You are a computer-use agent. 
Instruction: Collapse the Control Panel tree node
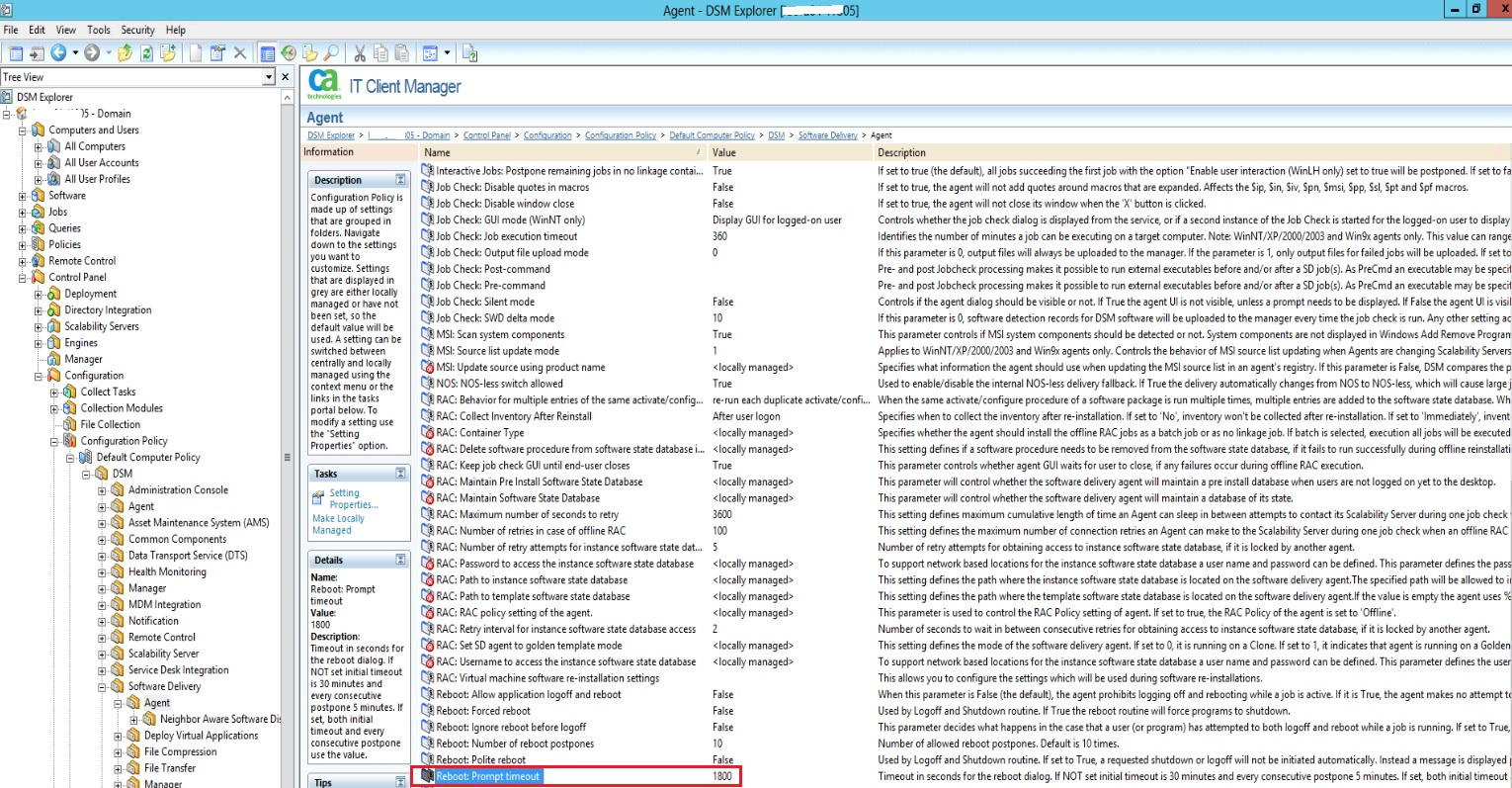tap(23, 278)
